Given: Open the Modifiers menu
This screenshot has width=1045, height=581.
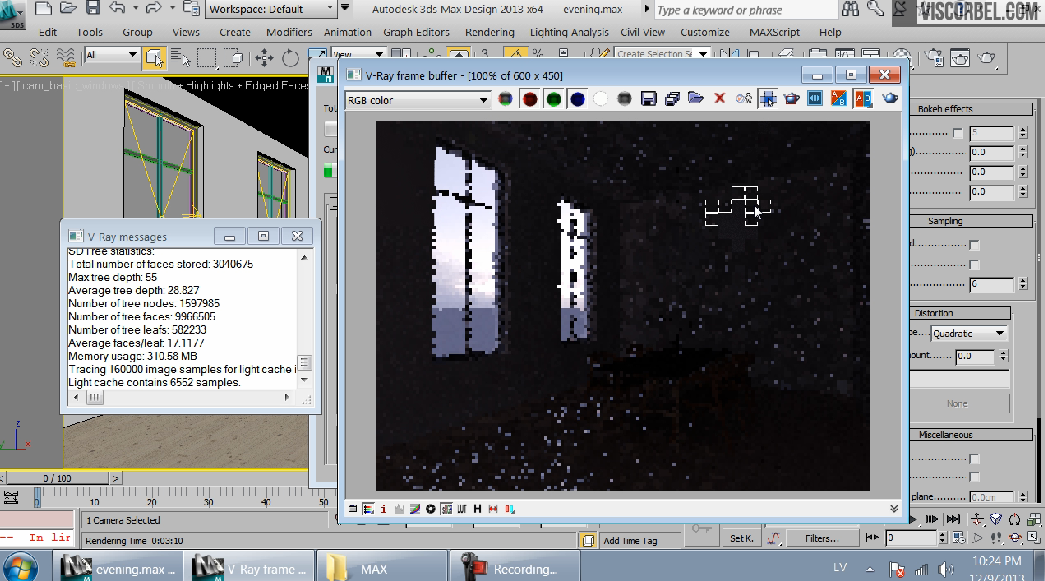Looking at the screenshot, I should coord(289,32).
